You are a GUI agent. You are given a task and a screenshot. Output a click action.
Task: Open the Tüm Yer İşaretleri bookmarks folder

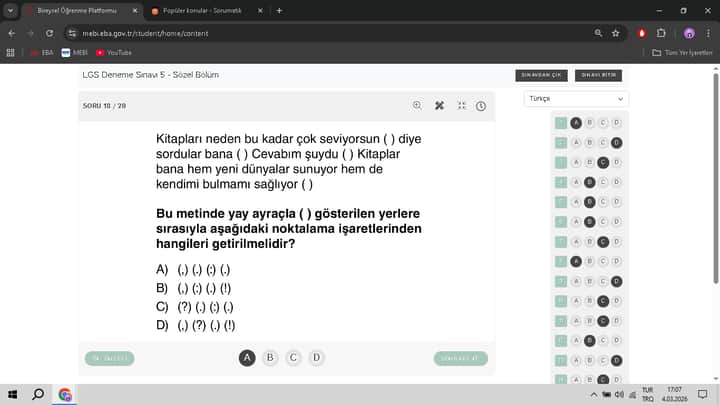(682, 53)
